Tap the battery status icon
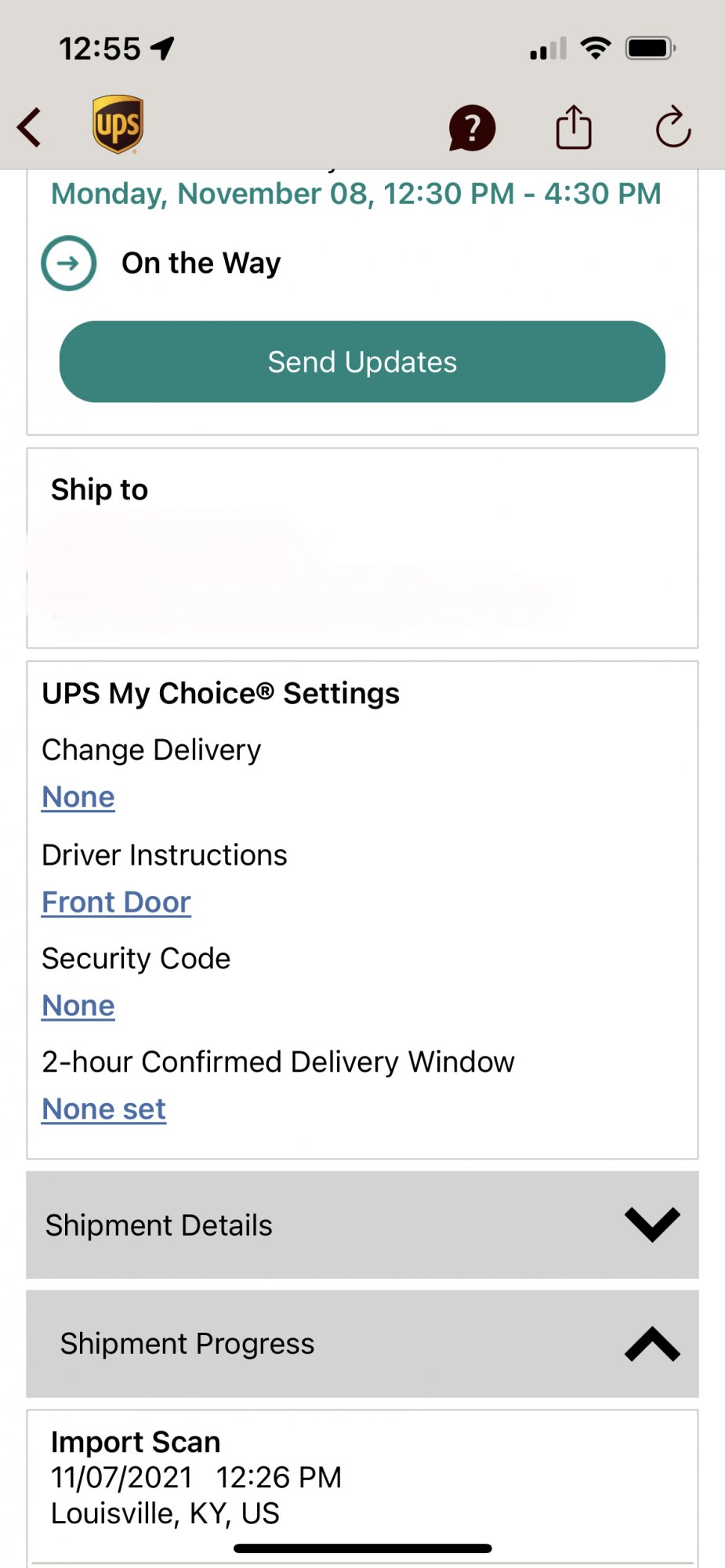The image size is (725, 1568). pyautogui.click(x=650, y=49)
